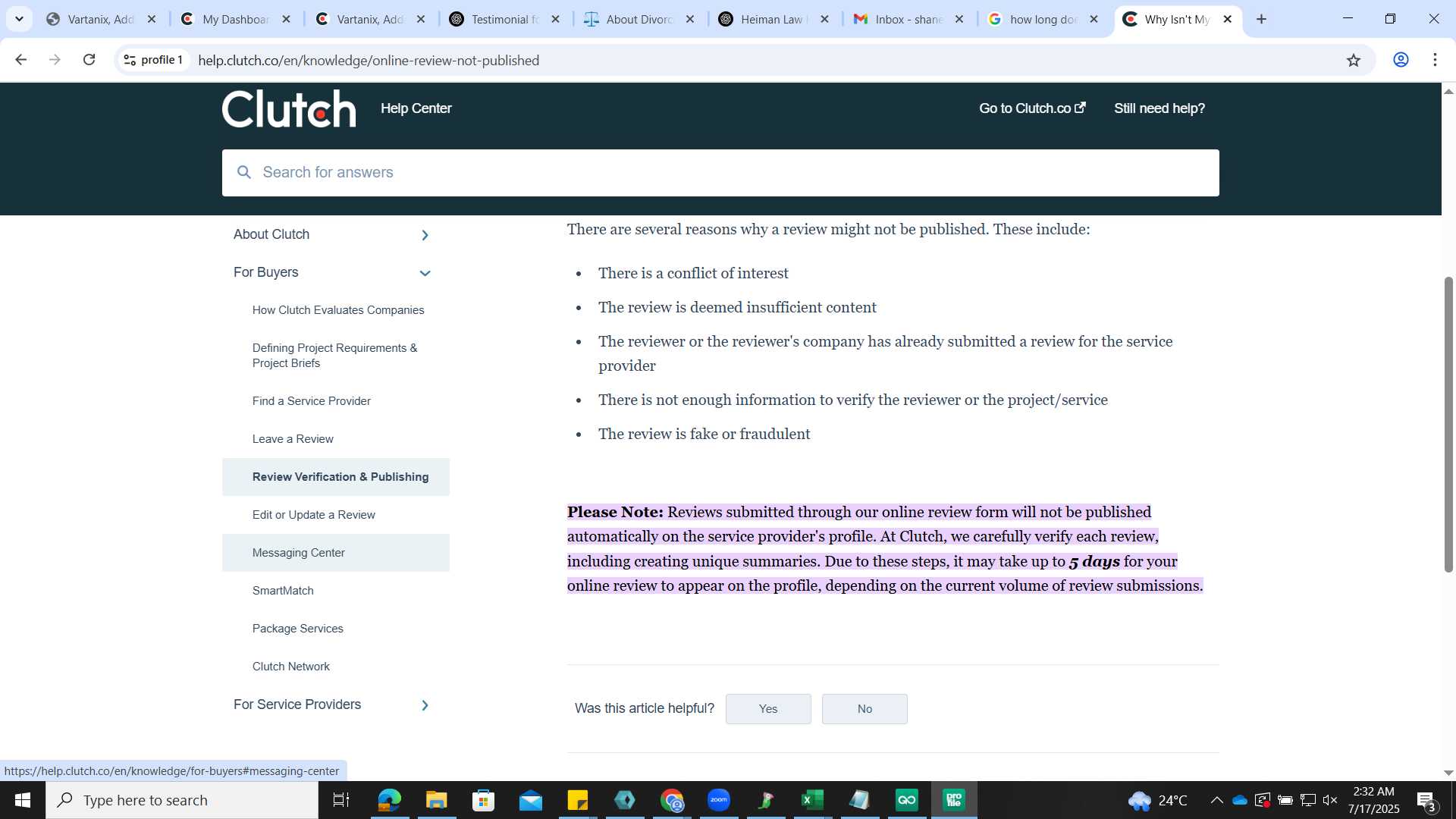Click 'Still need help?' link

click(x=1159, y=108)
